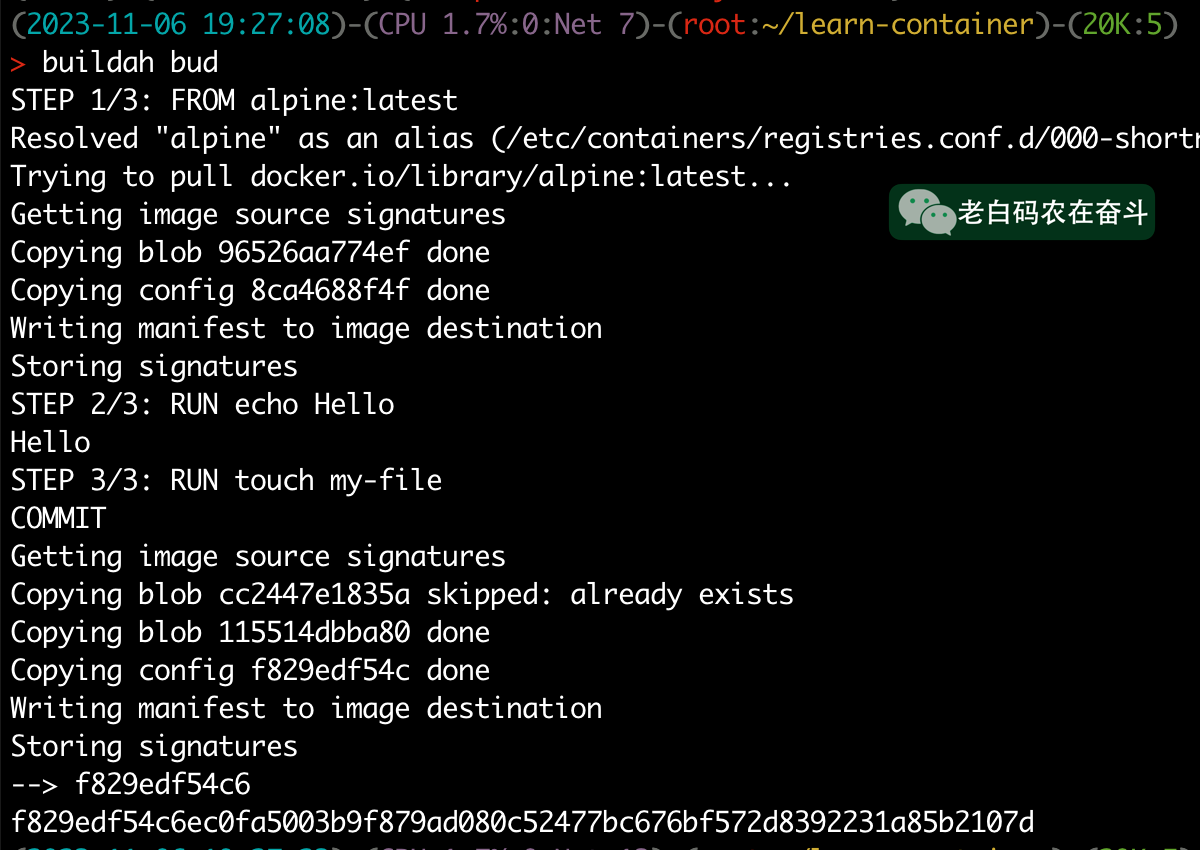Click blob cc2447e1835a skipped line
The image size is (1200, 850).
402,594
